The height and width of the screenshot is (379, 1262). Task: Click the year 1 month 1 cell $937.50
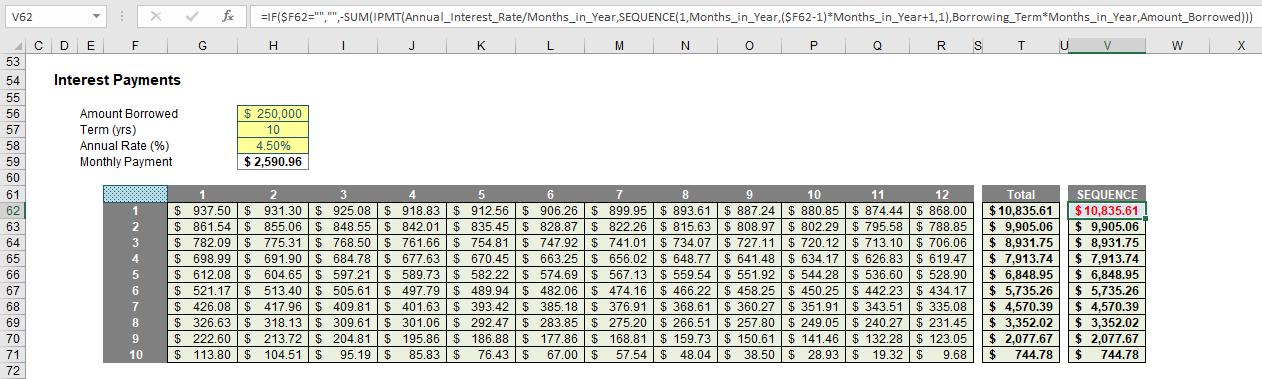202,211
